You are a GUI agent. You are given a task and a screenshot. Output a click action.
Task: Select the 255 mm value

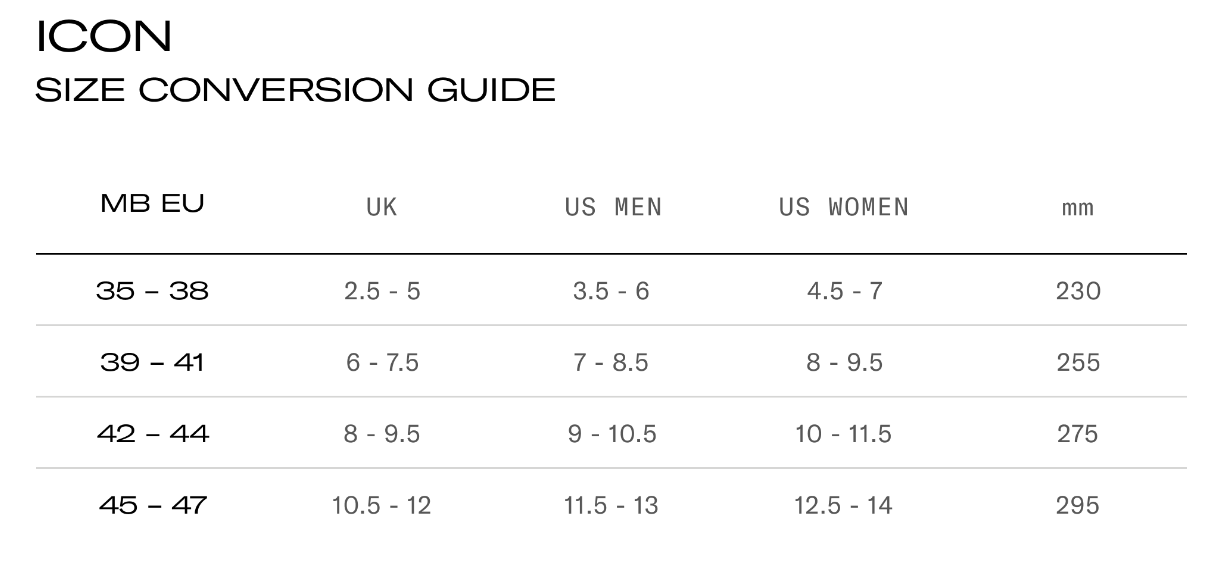(x=1078, y=362)
